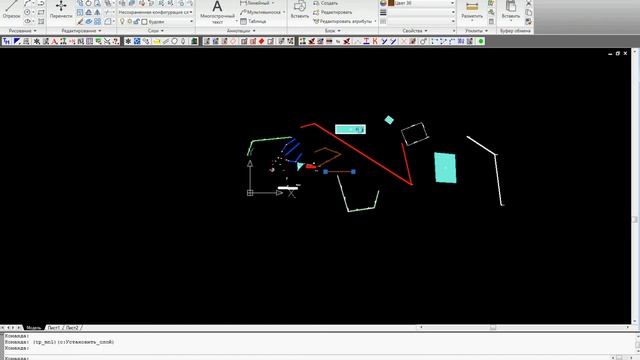
Task: Open the Многострочный текст tool
Action: 217,11
